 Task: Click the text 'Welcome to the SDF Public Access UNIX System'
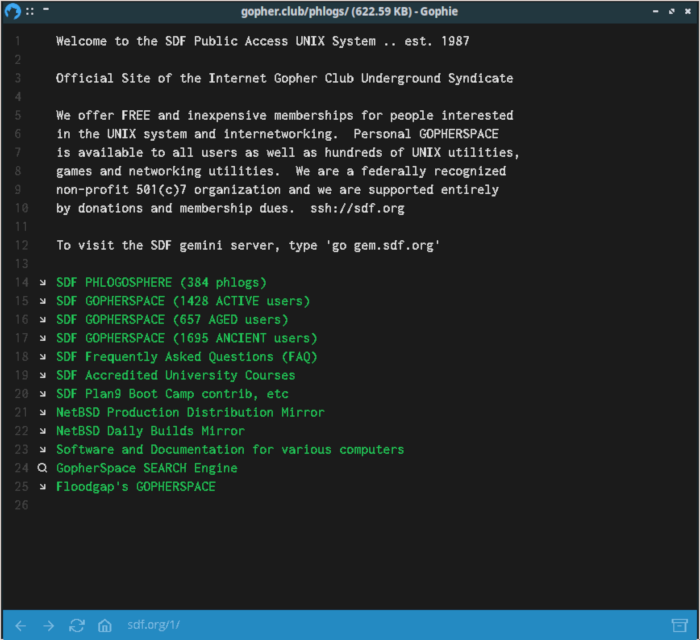(216, 41)
